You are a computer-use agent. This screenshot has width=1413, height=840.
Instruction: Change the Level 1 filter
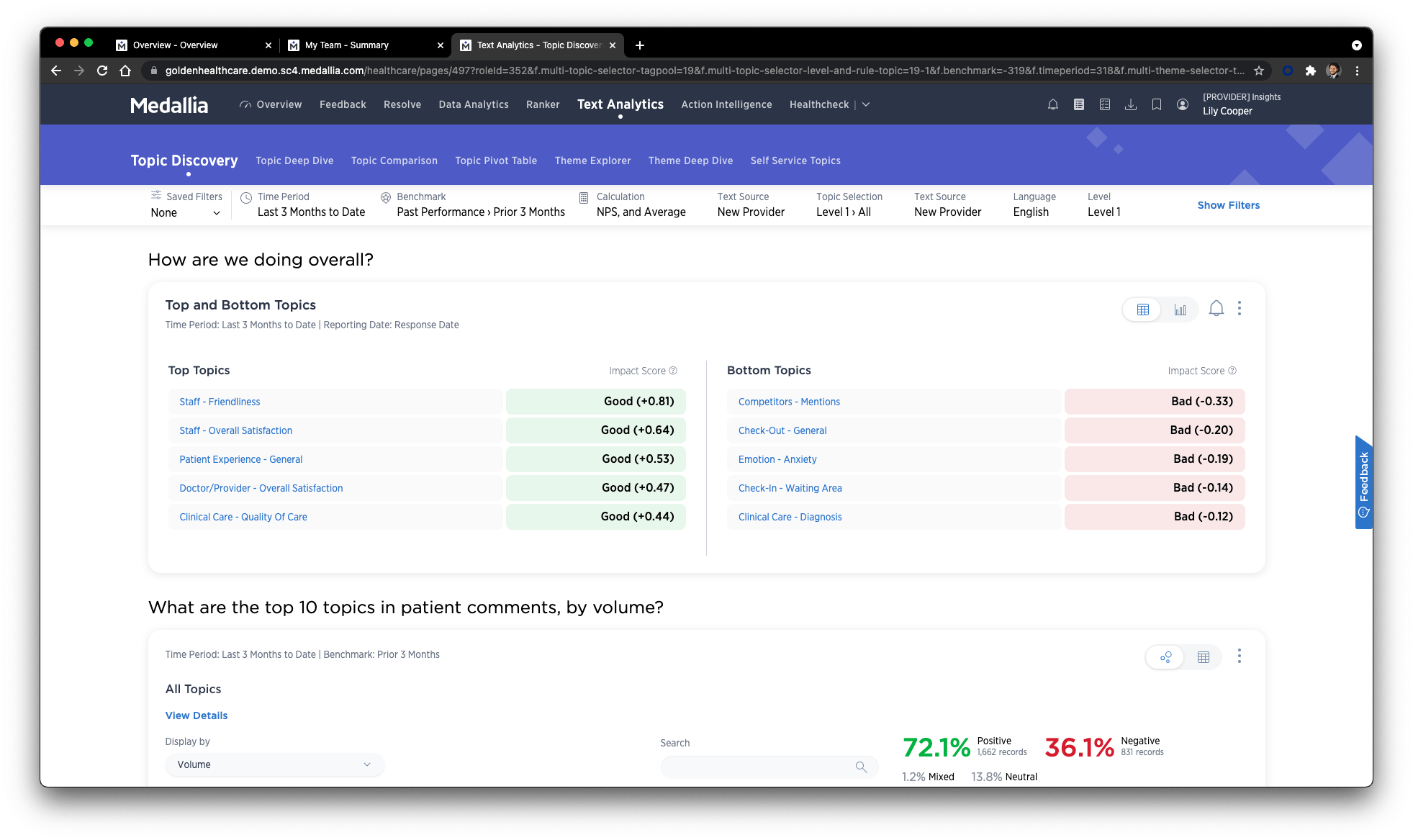(1103, 204)
